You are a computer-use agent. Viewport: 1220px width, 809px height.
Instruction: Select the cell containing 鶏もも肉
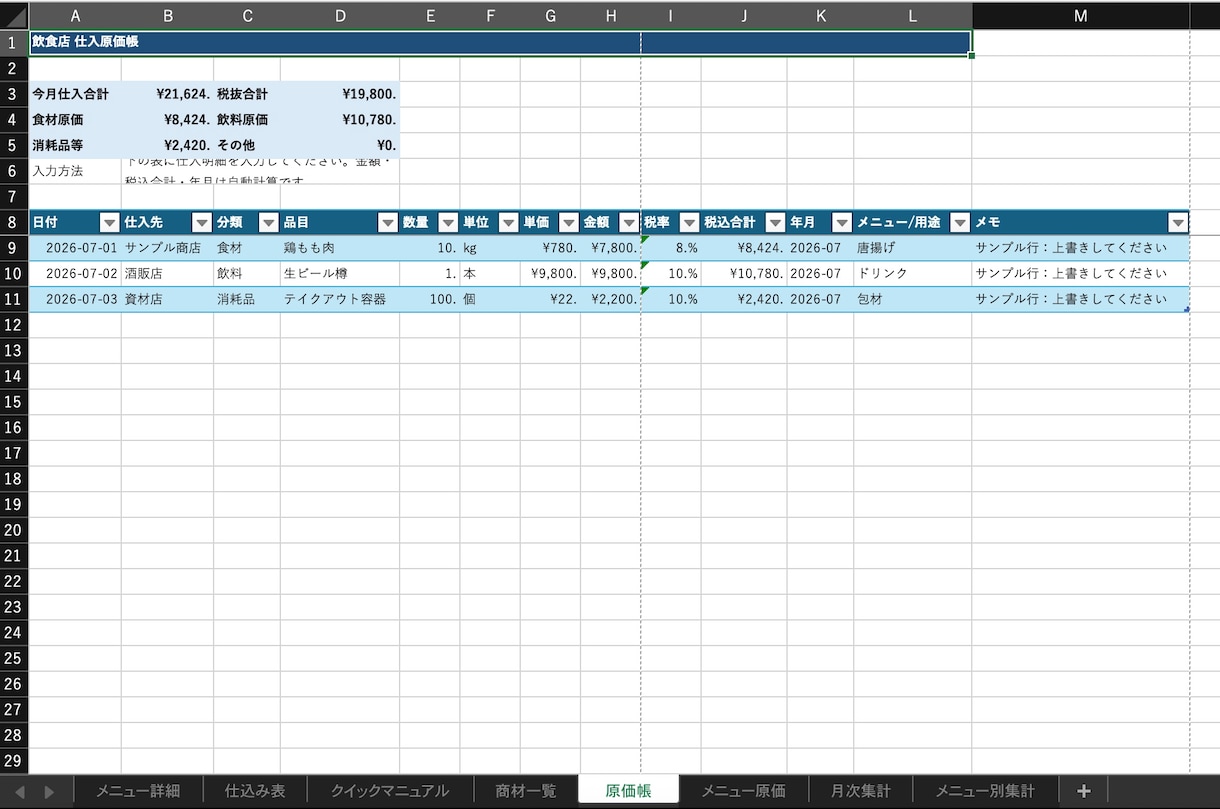pos(340,248)
